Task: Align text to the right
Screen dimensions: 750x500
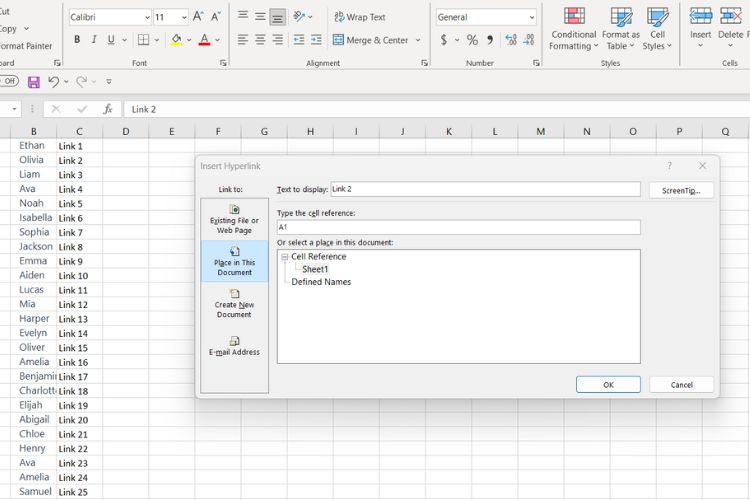Action: tap(277, 40)
